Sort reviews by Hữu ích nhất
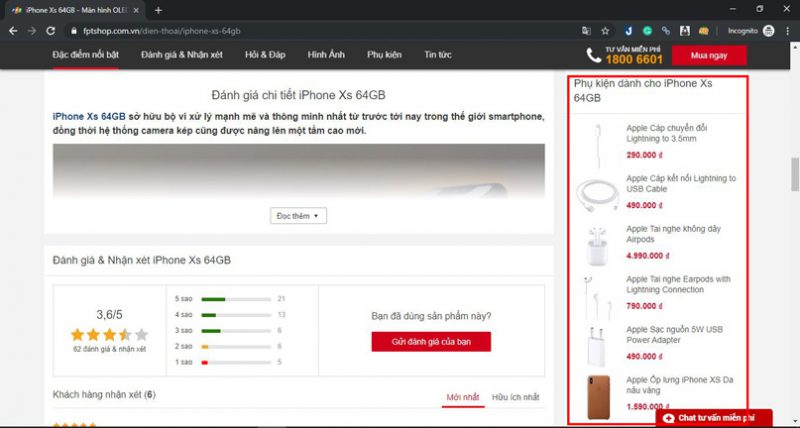800x428 pixels. point(515,397)
